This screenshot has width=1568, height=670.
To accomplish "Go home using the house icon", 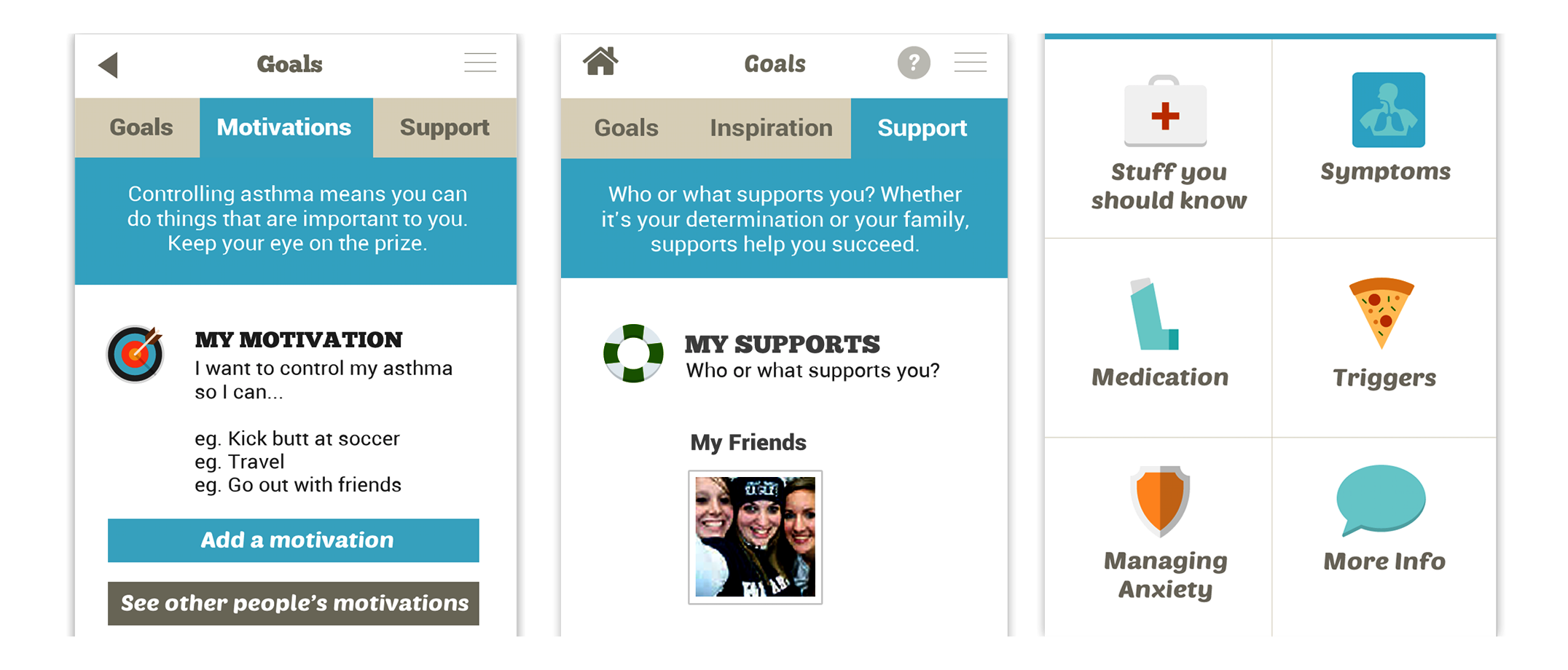I will 600,62.
